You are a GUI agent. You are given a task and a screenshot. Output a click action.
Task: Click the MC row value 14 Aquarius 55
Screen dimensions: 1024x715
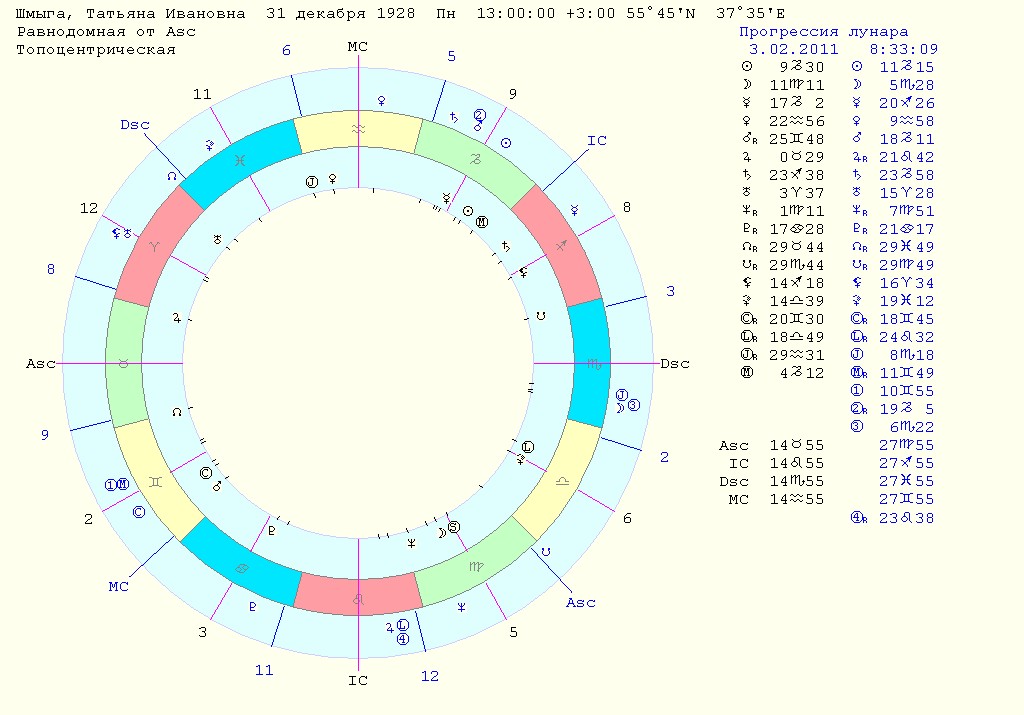tap(797, 500)
